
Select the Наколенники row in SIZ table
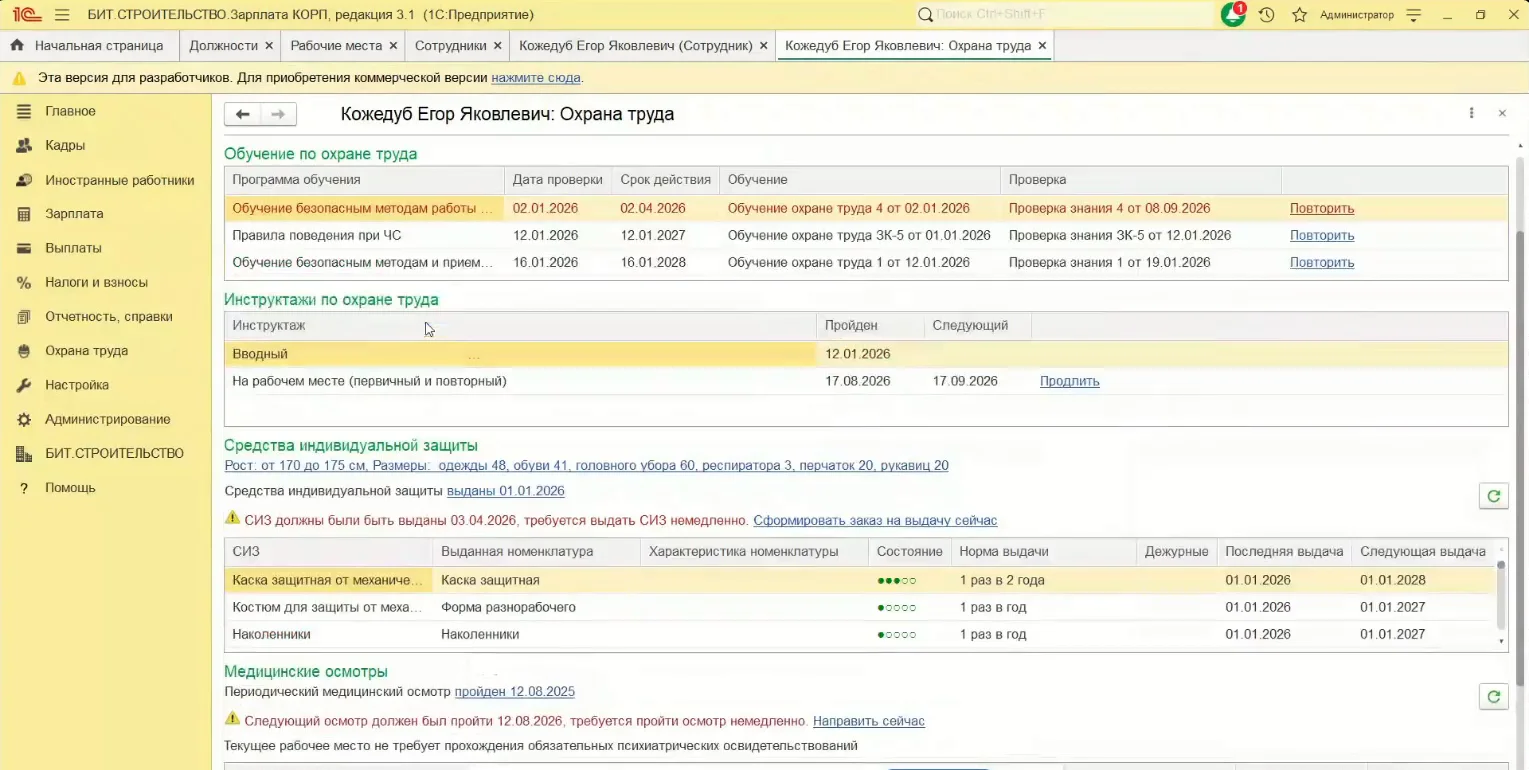(x=860, y=634)
